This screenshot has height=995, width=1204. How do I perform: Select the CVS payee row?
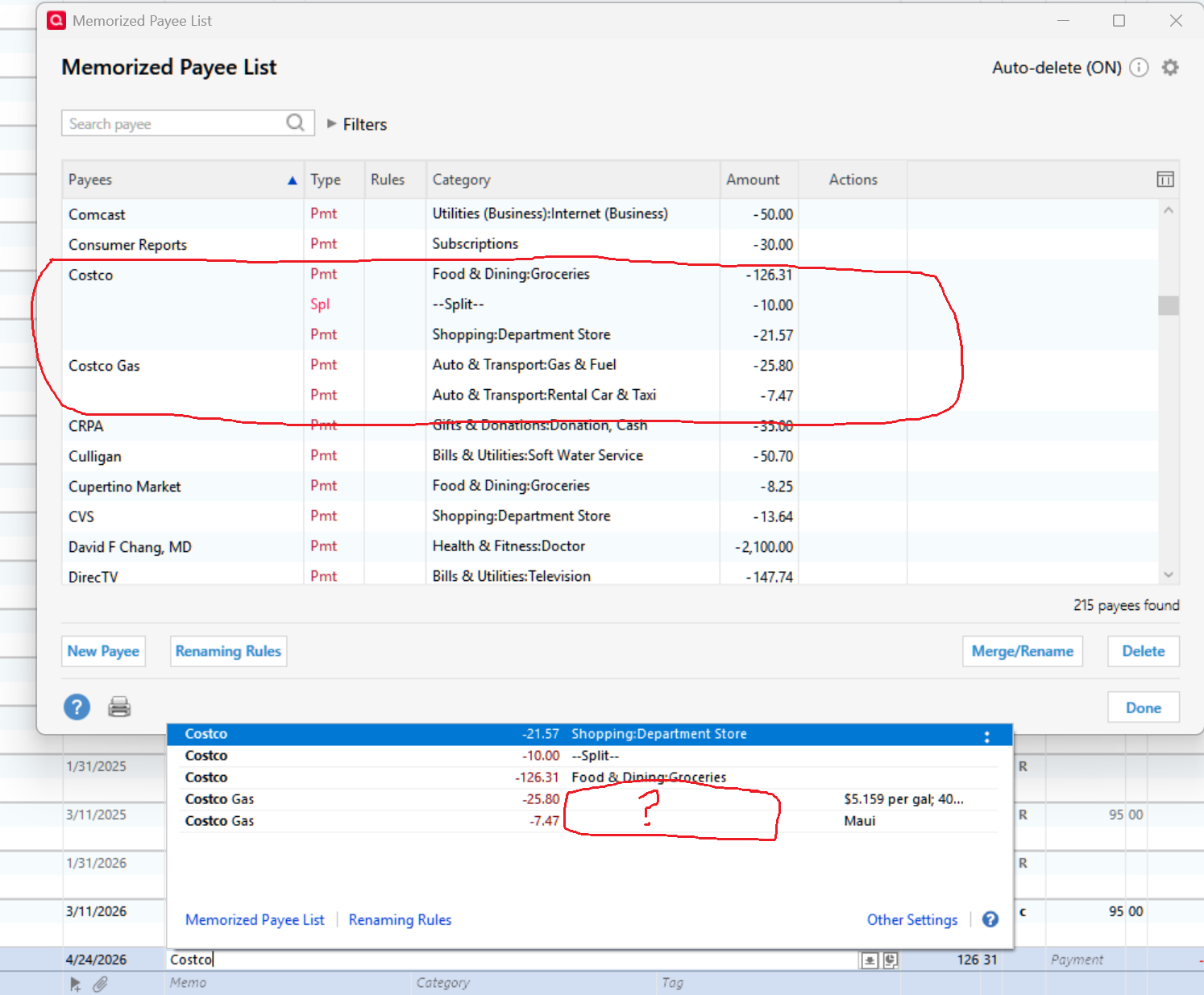(x=610, y=516)
